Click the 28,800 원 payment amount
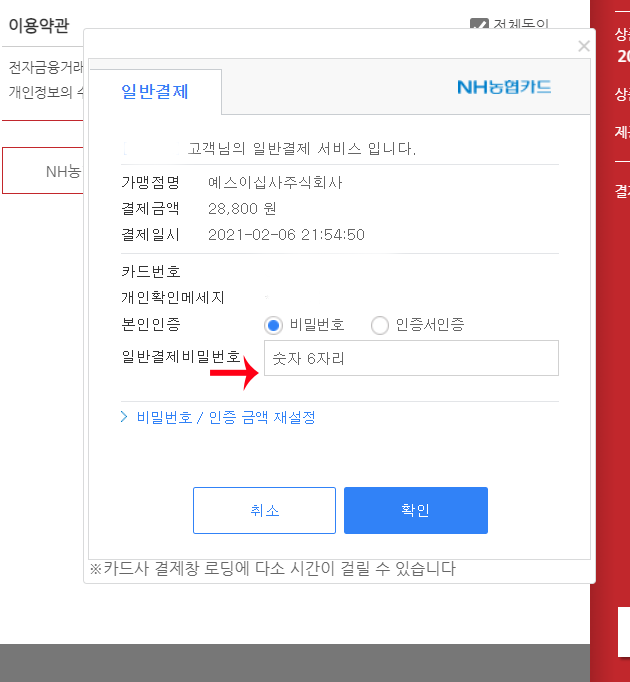630x682 pixels. [x=242, y=209]
